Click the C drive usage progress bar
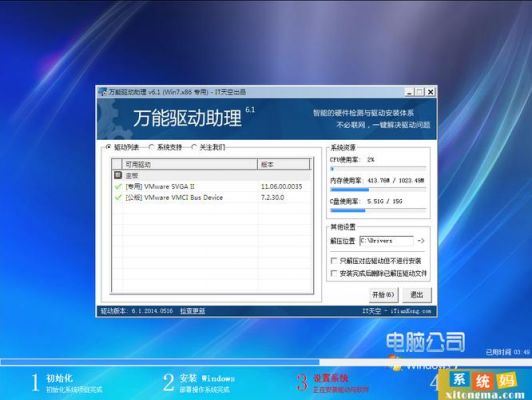This screenshot has height=400, width=532. 378,211
